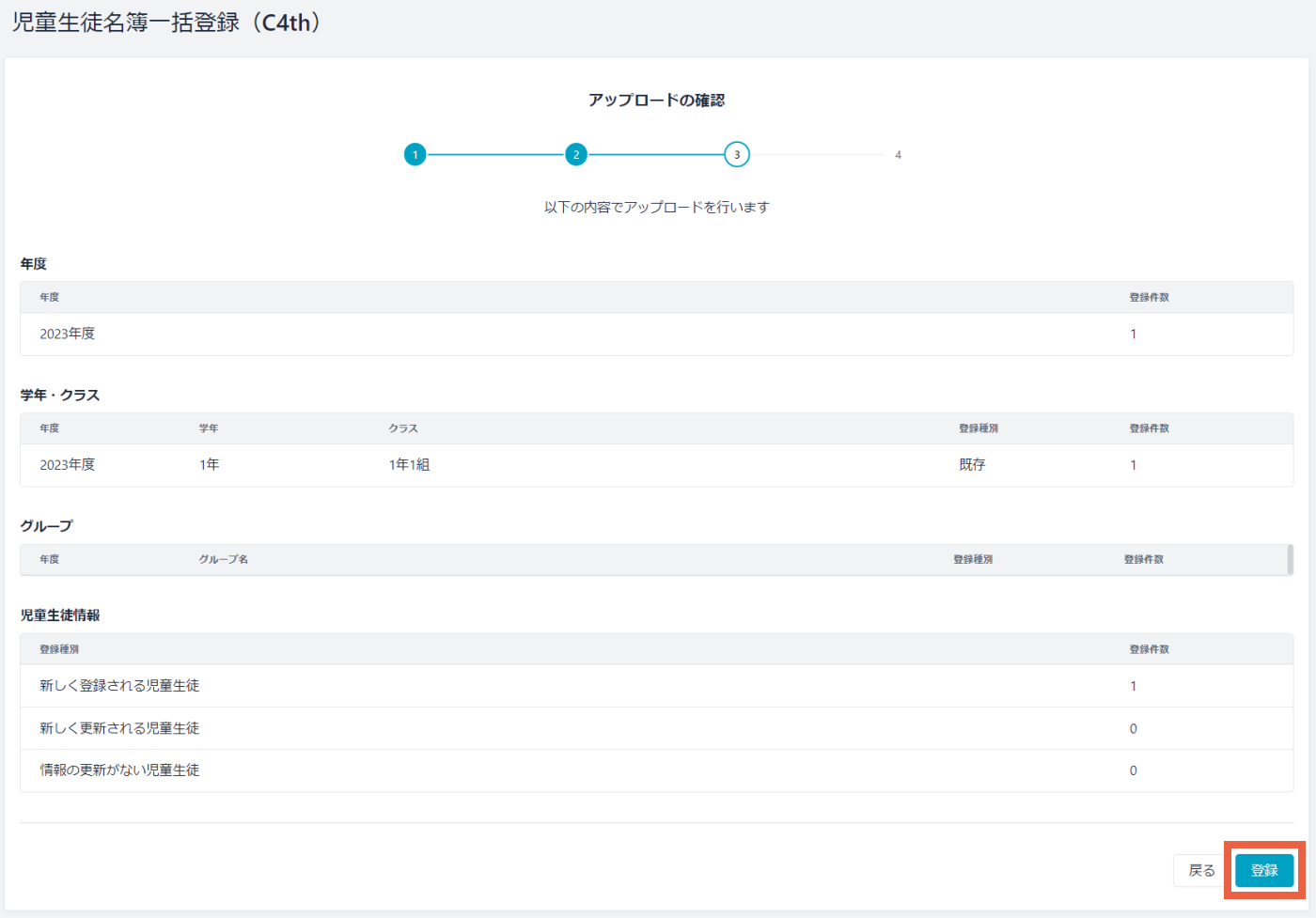The image size is (1316, 918).
Task: Click the count 0 for 情報の更新がない児童生徒
Action: tap(1133, 770)
